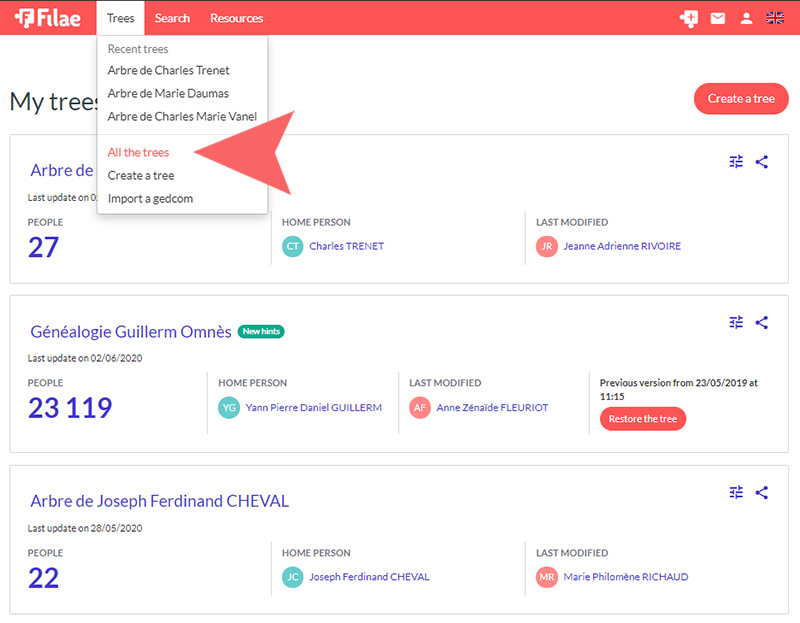Open settings icon for Joseph Ferdinand CHEVAL tree
This screenshot has height=623, width=800.
[736, 492]
